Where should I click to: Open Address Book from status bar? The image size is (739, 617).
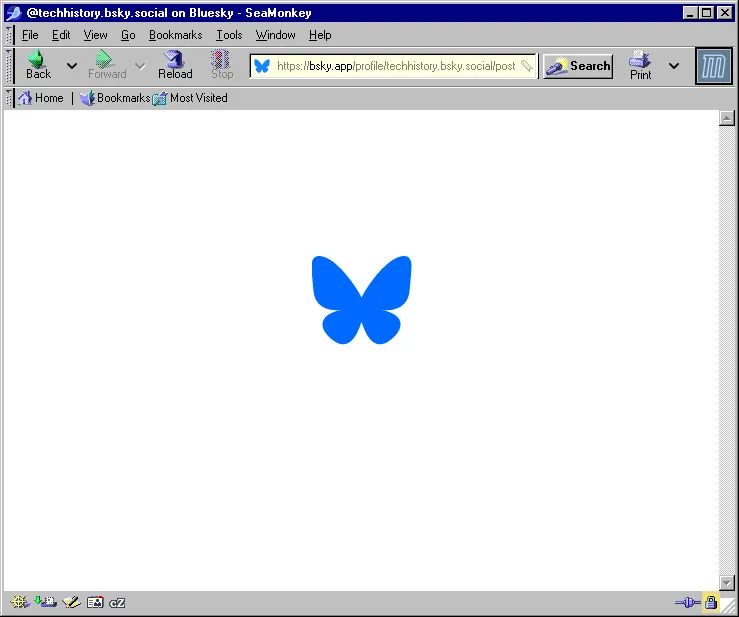(95, 602)
